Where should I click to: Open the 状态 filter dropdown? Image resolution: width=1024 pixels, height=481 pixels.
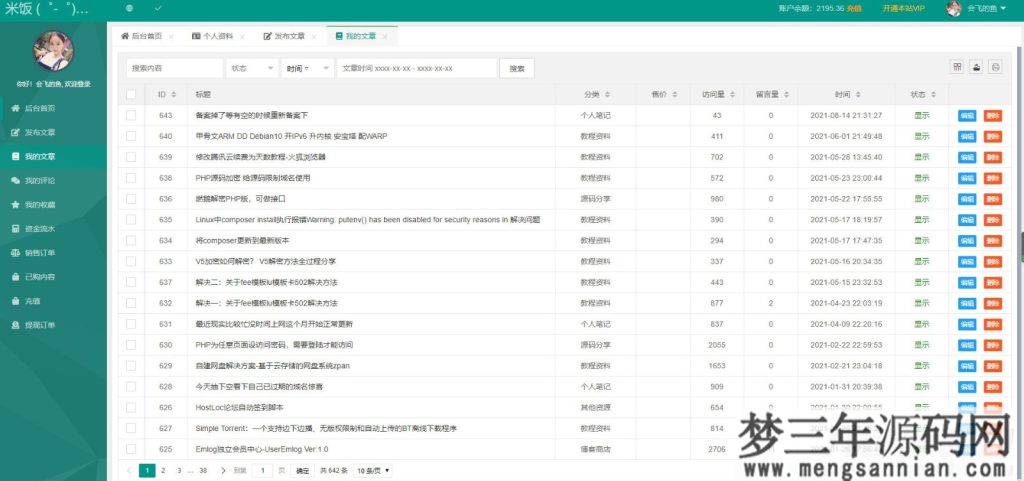[x=252, y=68]
